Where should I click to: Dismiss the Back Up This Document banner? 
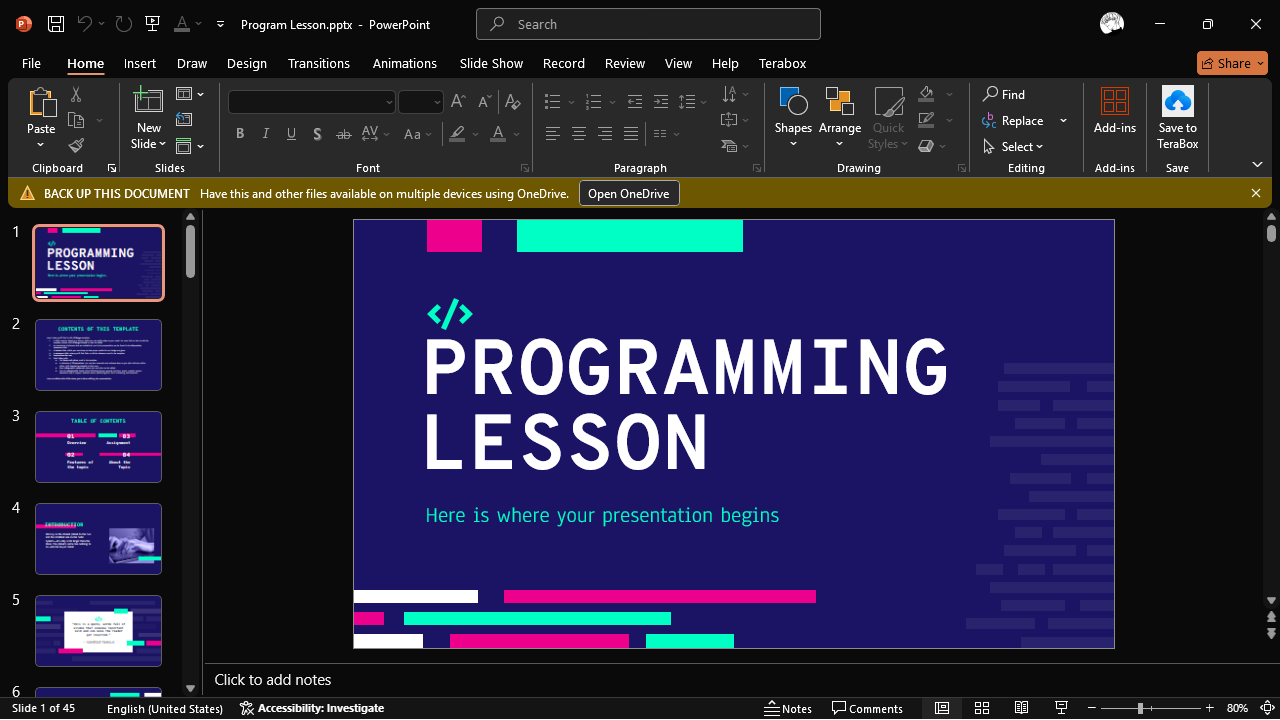click(1256, 193)
